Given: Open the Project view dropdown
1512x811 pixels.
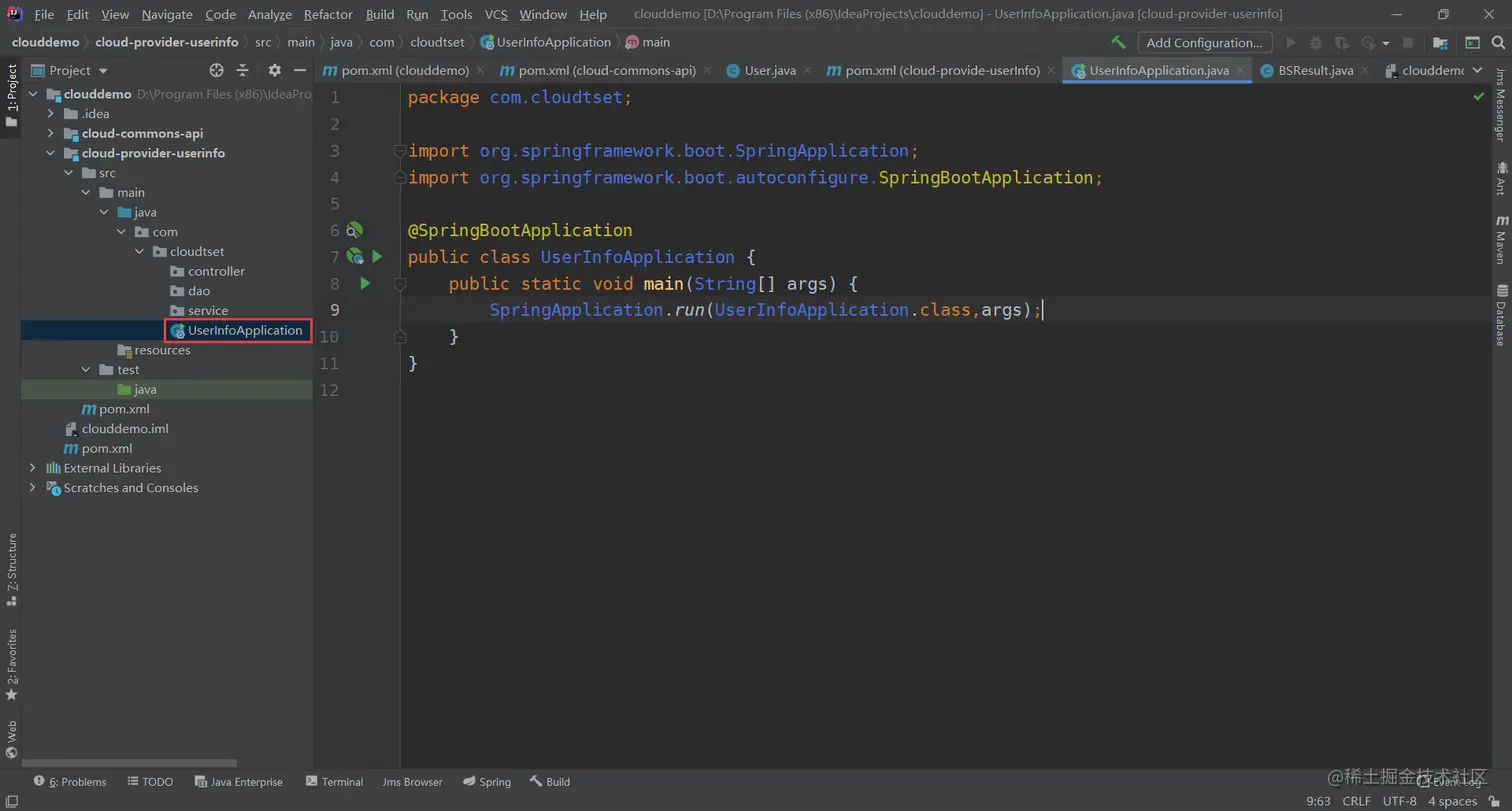Looking at the screenshot, I should [x=103, y=71].
